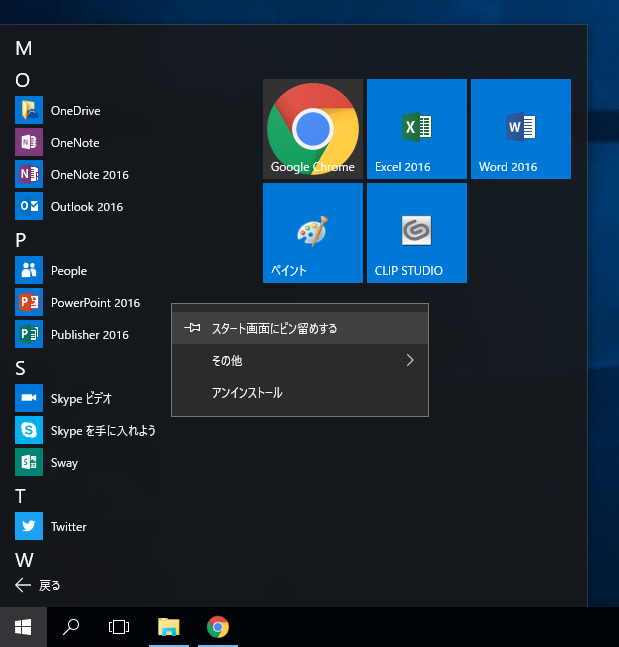Click the Windows Start button
The width and height of the screenshot is (619, 647).
(x=23, y=627)
